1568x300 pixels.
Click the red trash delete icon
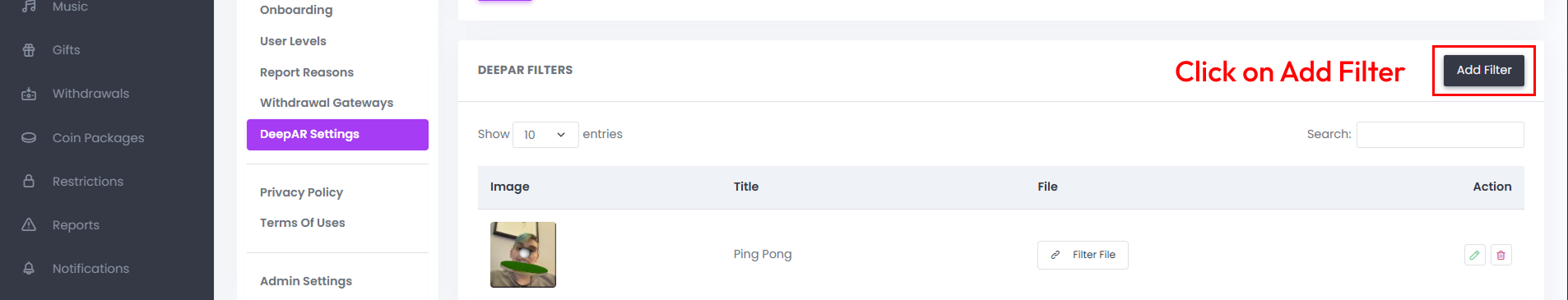pos(1501,255)
